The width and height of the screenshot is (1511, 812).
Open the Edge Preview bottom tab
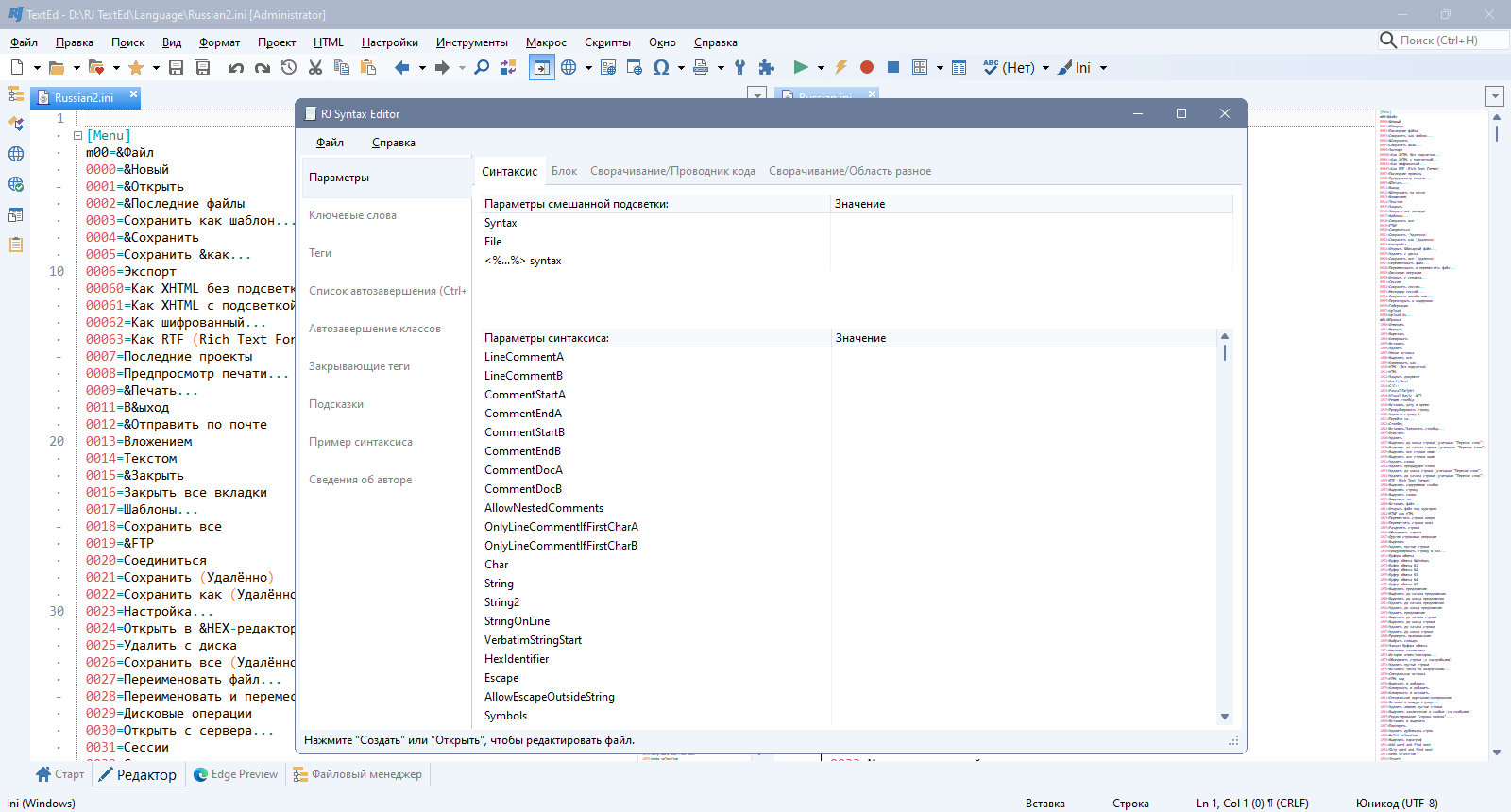tap(235, 774)
